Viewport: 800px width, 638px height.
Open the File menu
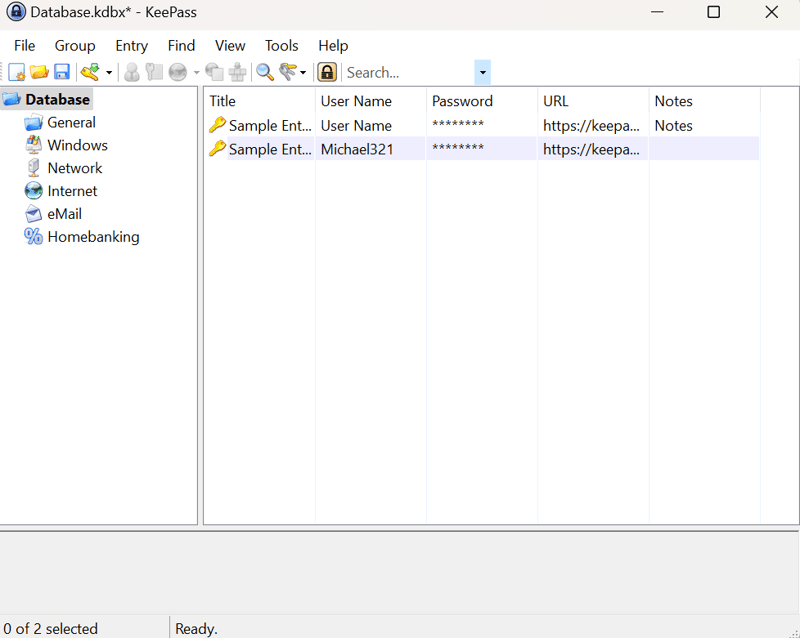point(24,45)
